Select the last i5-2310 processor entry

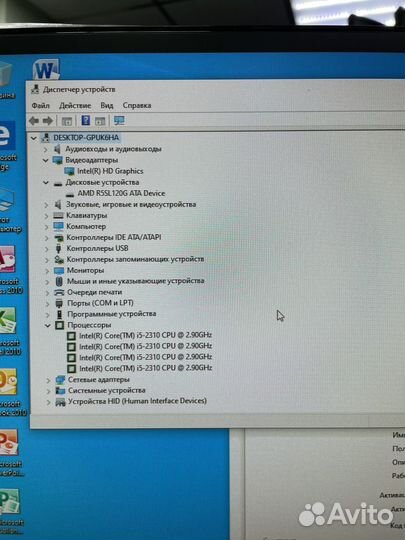[x=145, y=368]
